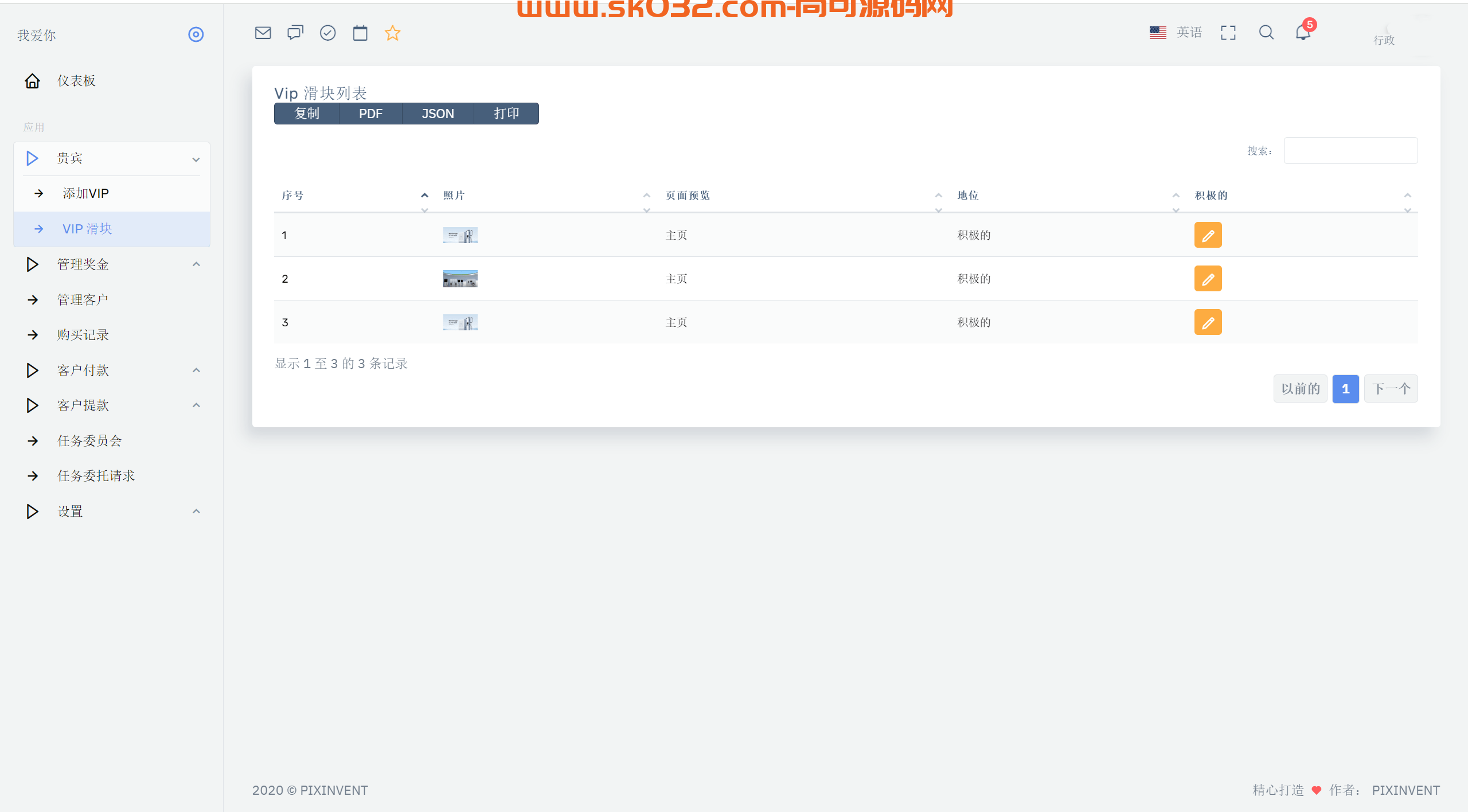Open 任务委托请求 menu item
The height and width of the screenshot is (812, 1468).
point(112,476)
